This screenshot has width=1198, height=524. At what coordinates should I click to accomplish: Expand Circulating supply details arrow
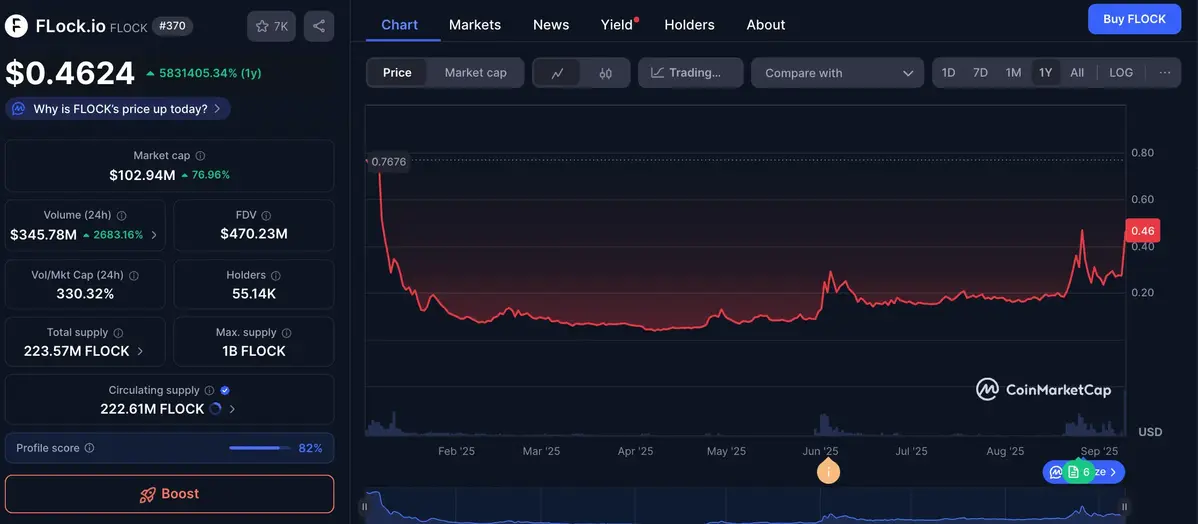click(233, 409)
